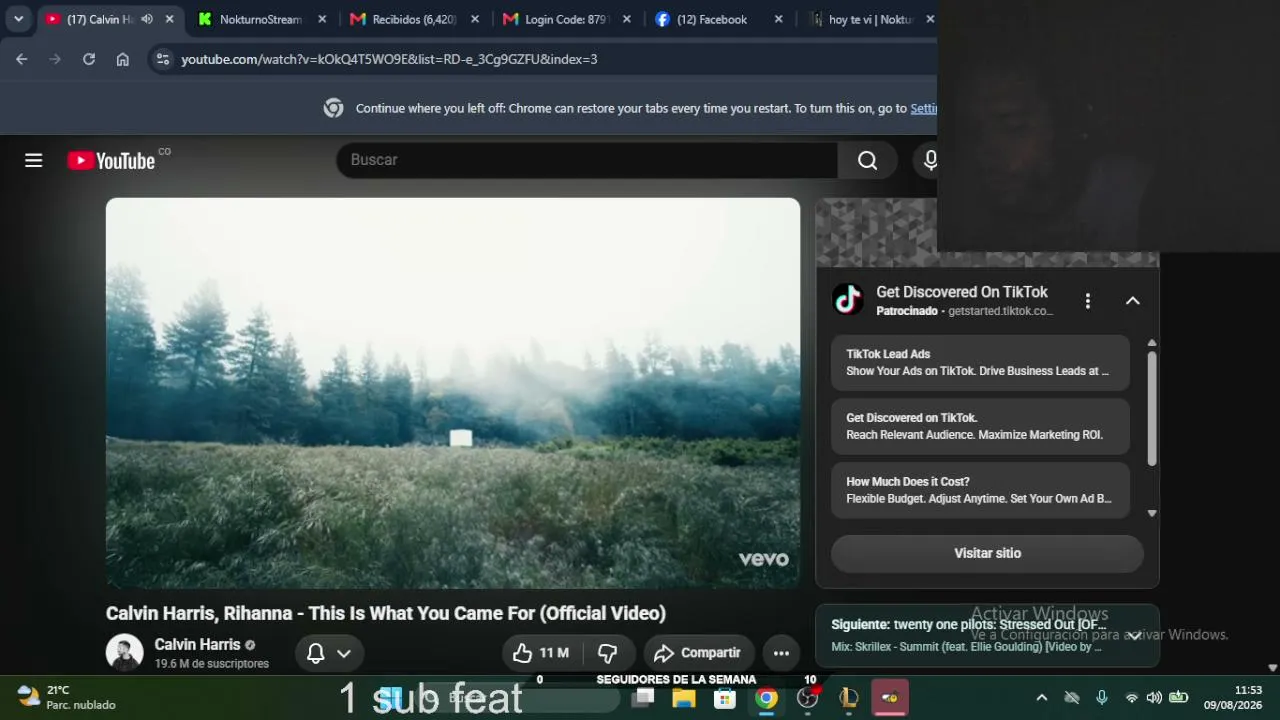Click the vevo logo on the video
The height and width of the screenshot is (720, 1280).
click(763, 559)
